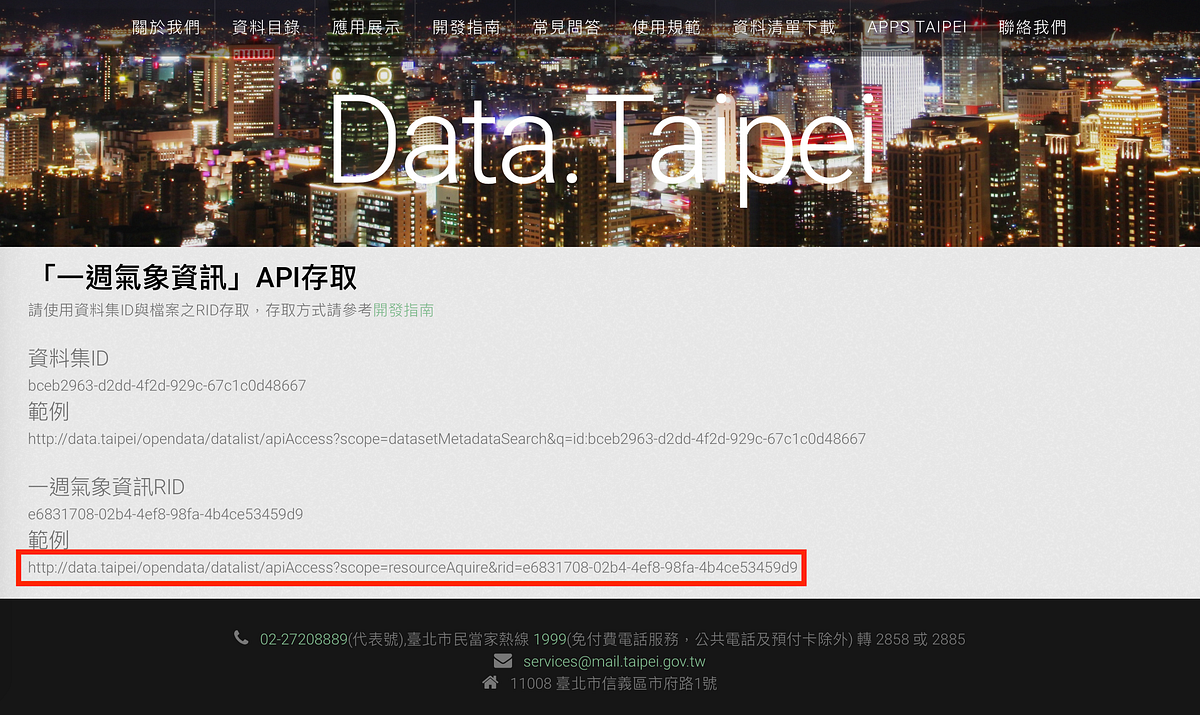Click the phone receiver icon in the footer

[241, 639]
